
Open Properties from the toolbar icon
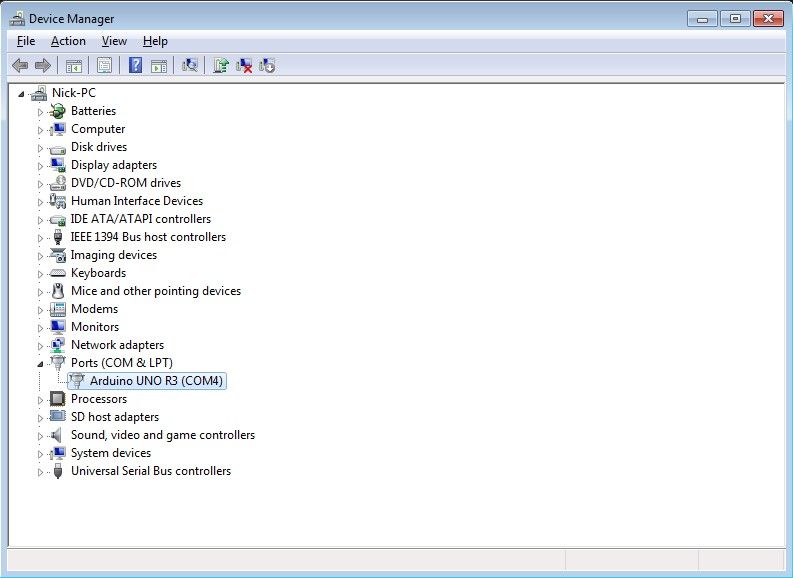pyautogui.click(x=103, y=66)
